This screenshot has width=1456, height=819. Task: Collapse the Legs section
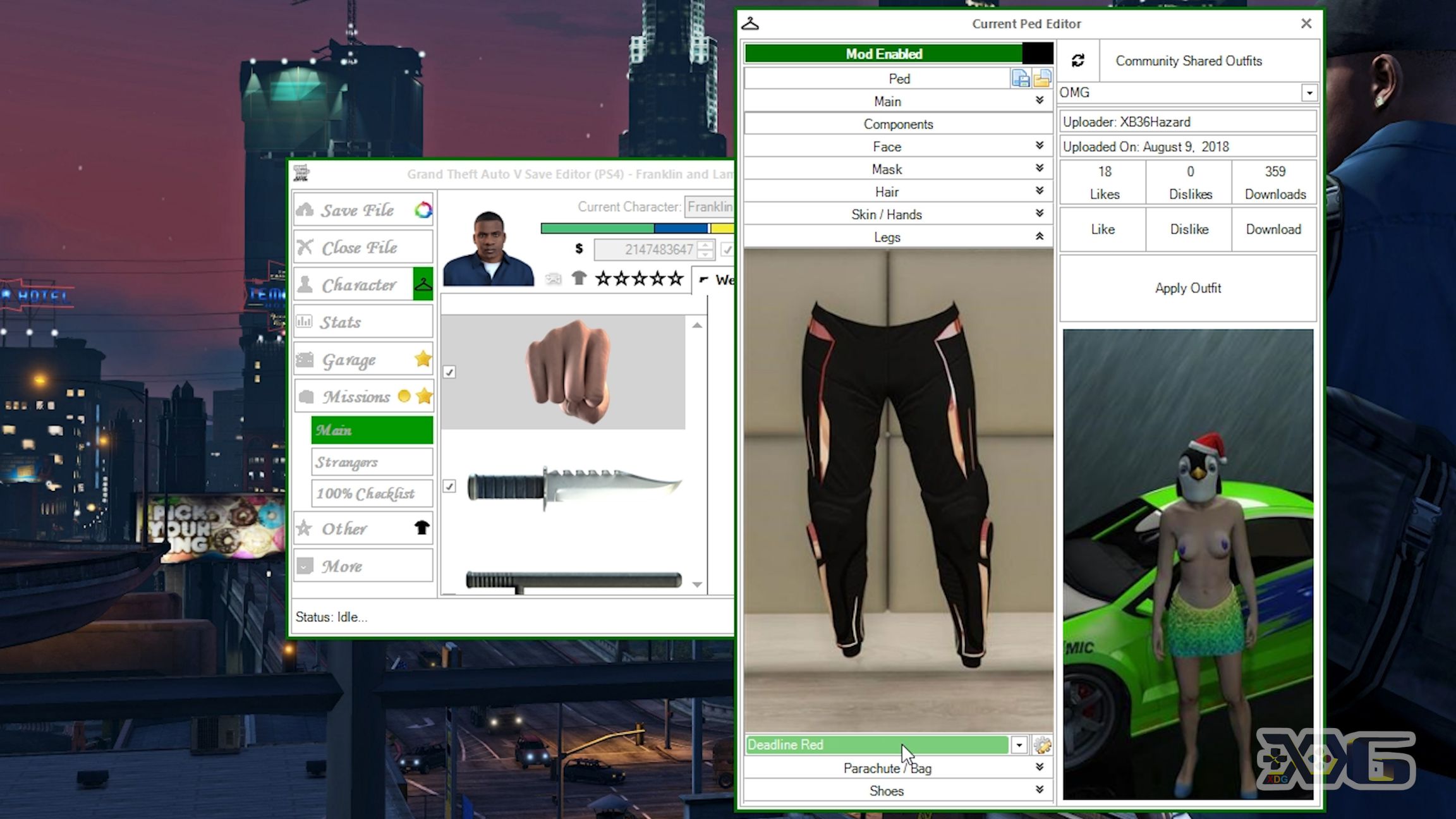point(898,237)
